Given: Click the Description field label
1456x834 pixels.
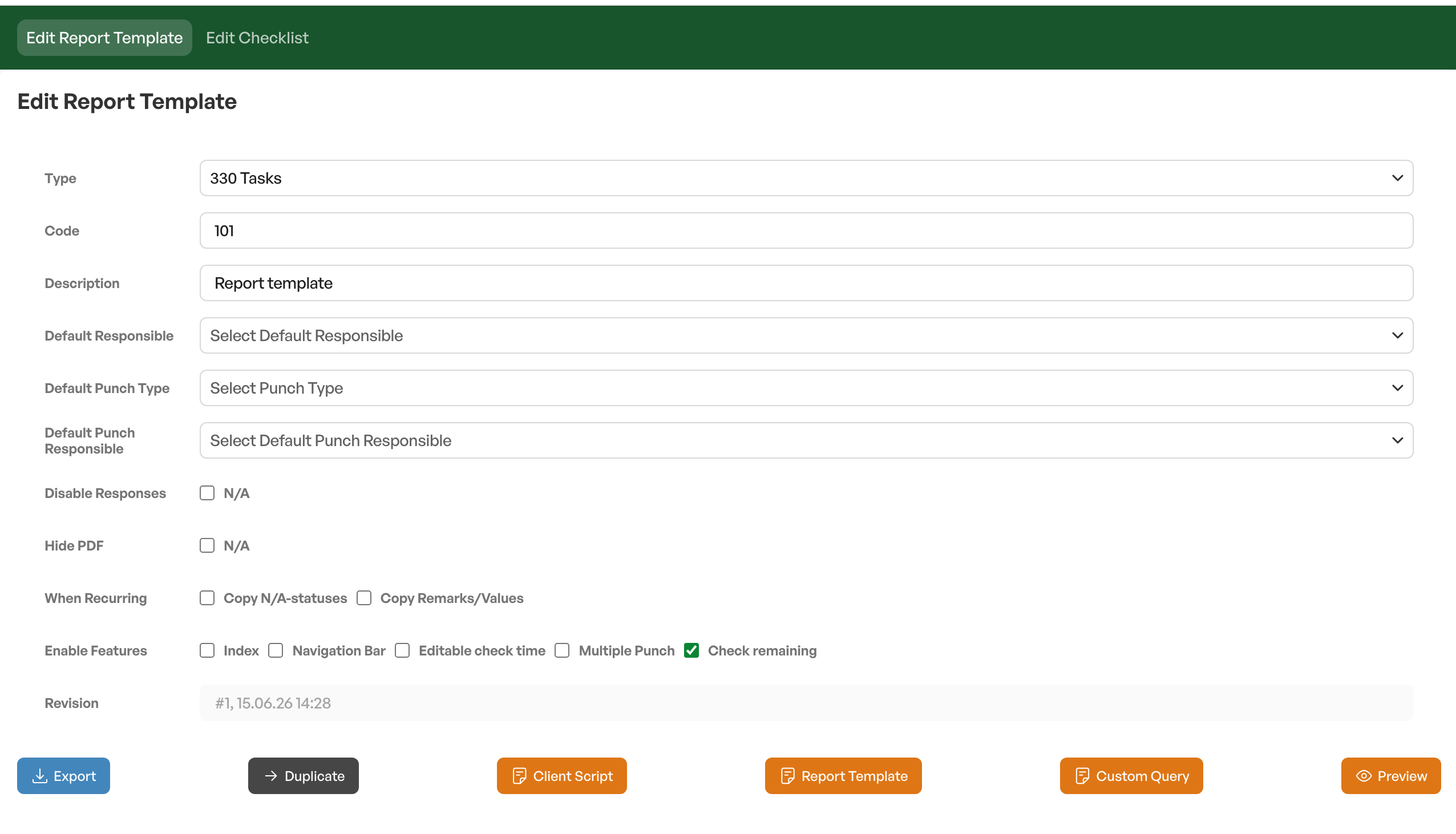Looking at the screenshot, I should pyautogui.click(x=82, y=283).
